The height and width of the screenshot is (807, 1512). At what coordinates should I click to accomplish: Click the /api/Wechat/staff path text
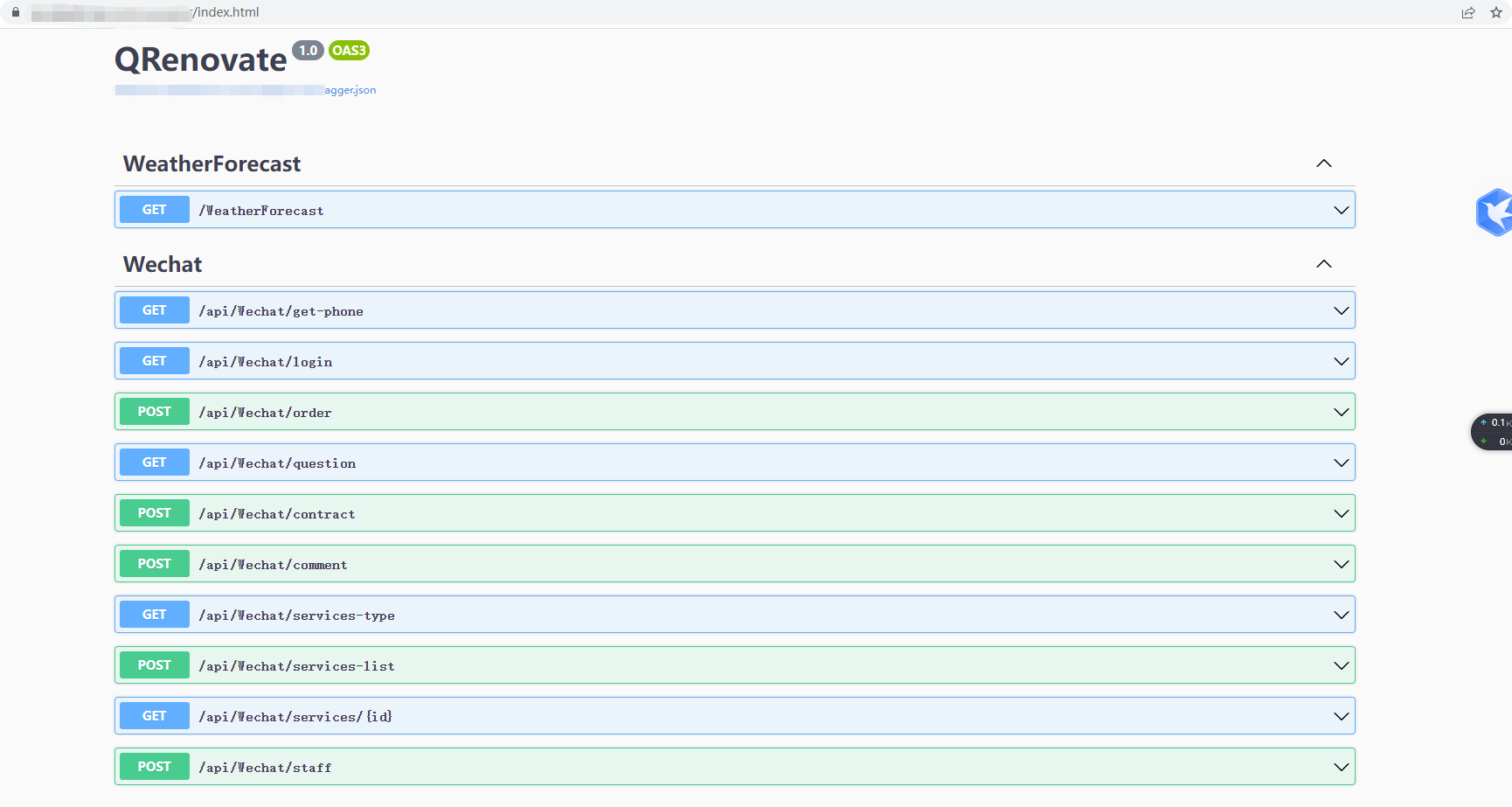[265, 768]
